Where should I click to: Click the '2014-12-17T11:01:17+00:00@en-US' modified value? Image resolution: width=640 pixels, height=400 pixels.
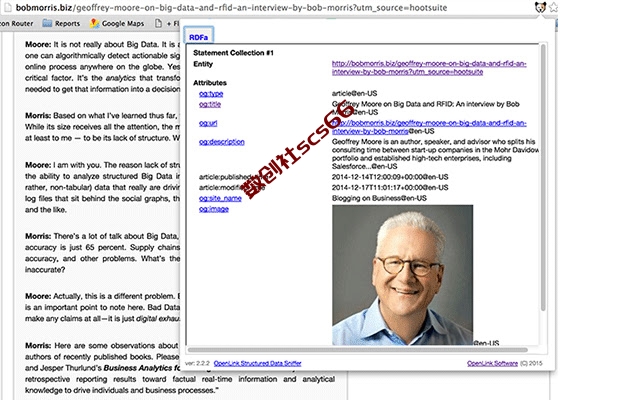pyautogui.click(x=390, y=187)
